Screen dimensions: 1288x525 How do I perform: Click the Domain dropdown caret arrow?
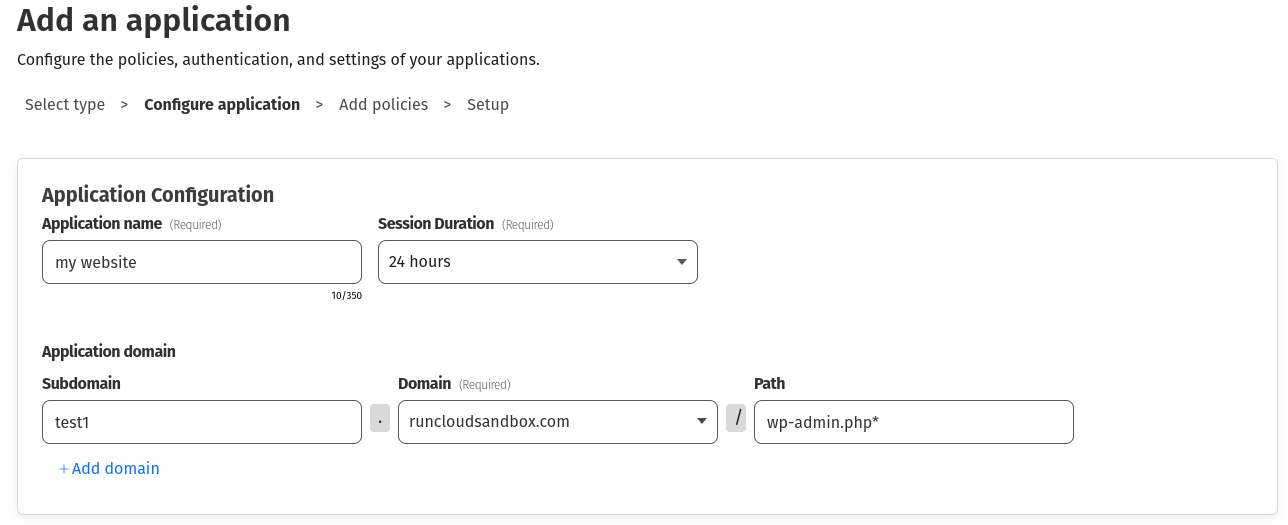pos(701,422)
